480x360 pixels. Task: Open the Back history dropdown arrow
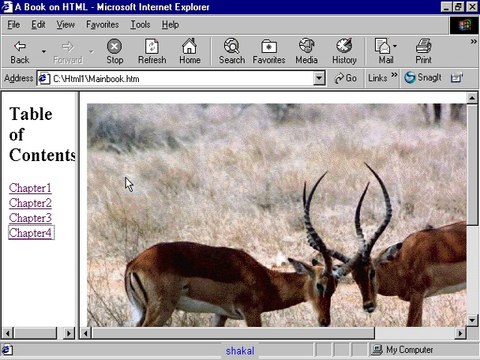44,52
